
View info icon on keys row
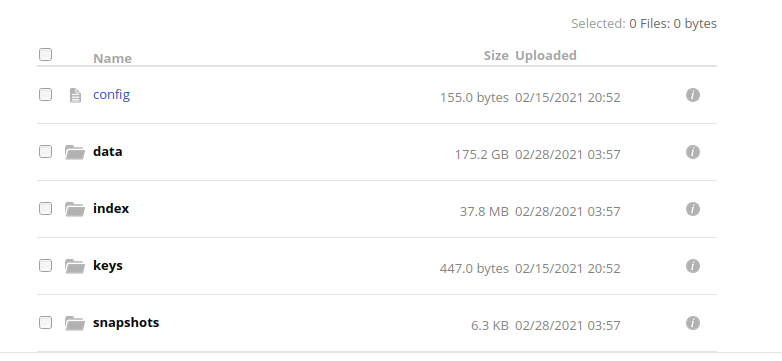pyautogui.click(x=693, y=266)
